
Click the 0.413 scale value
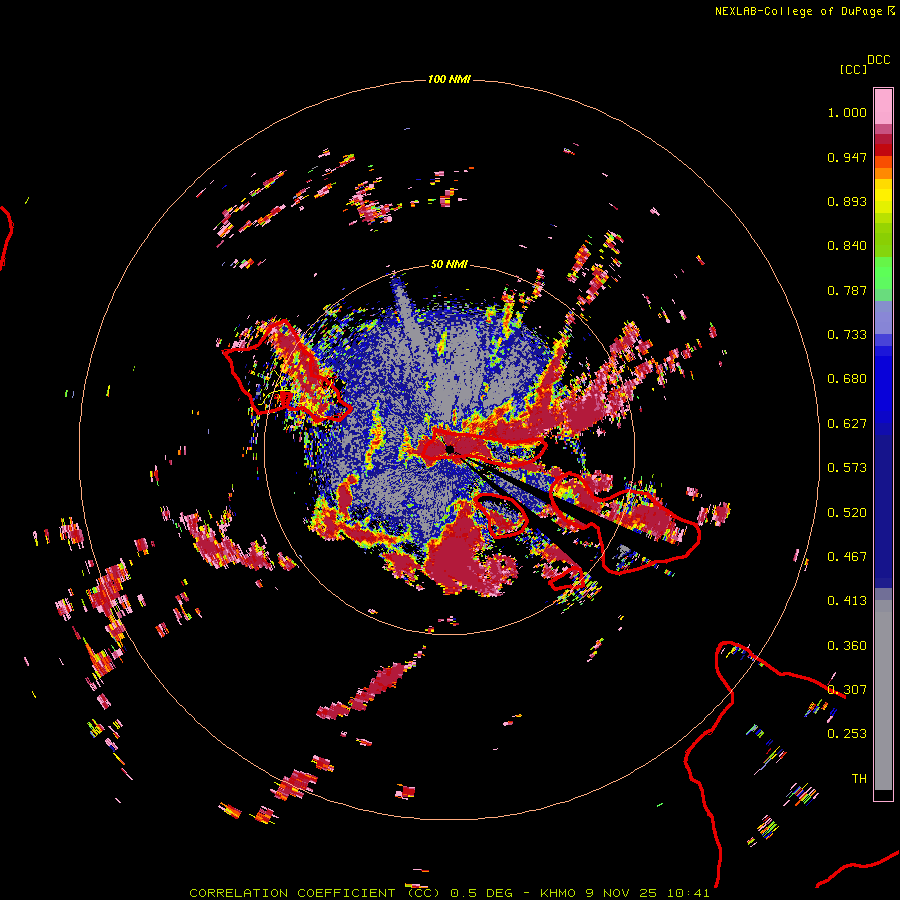[847, 601]
